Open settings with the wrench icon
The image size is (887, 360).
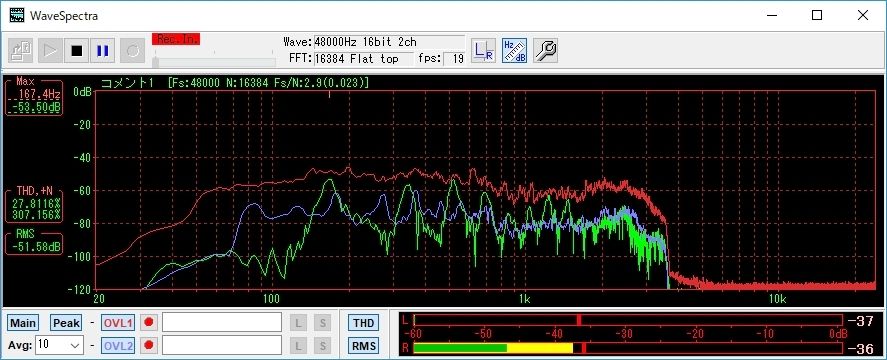pos(545,50)
